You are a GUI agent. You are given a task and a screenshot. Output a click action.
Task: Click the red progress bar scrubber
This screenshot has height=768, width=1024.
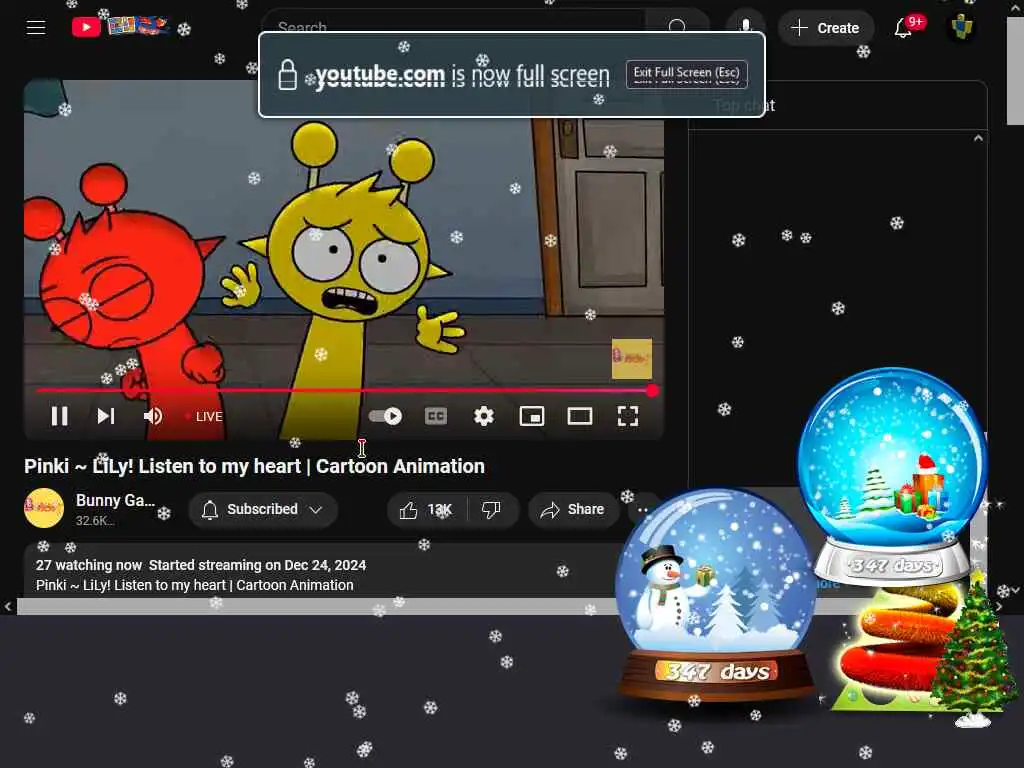652,391
